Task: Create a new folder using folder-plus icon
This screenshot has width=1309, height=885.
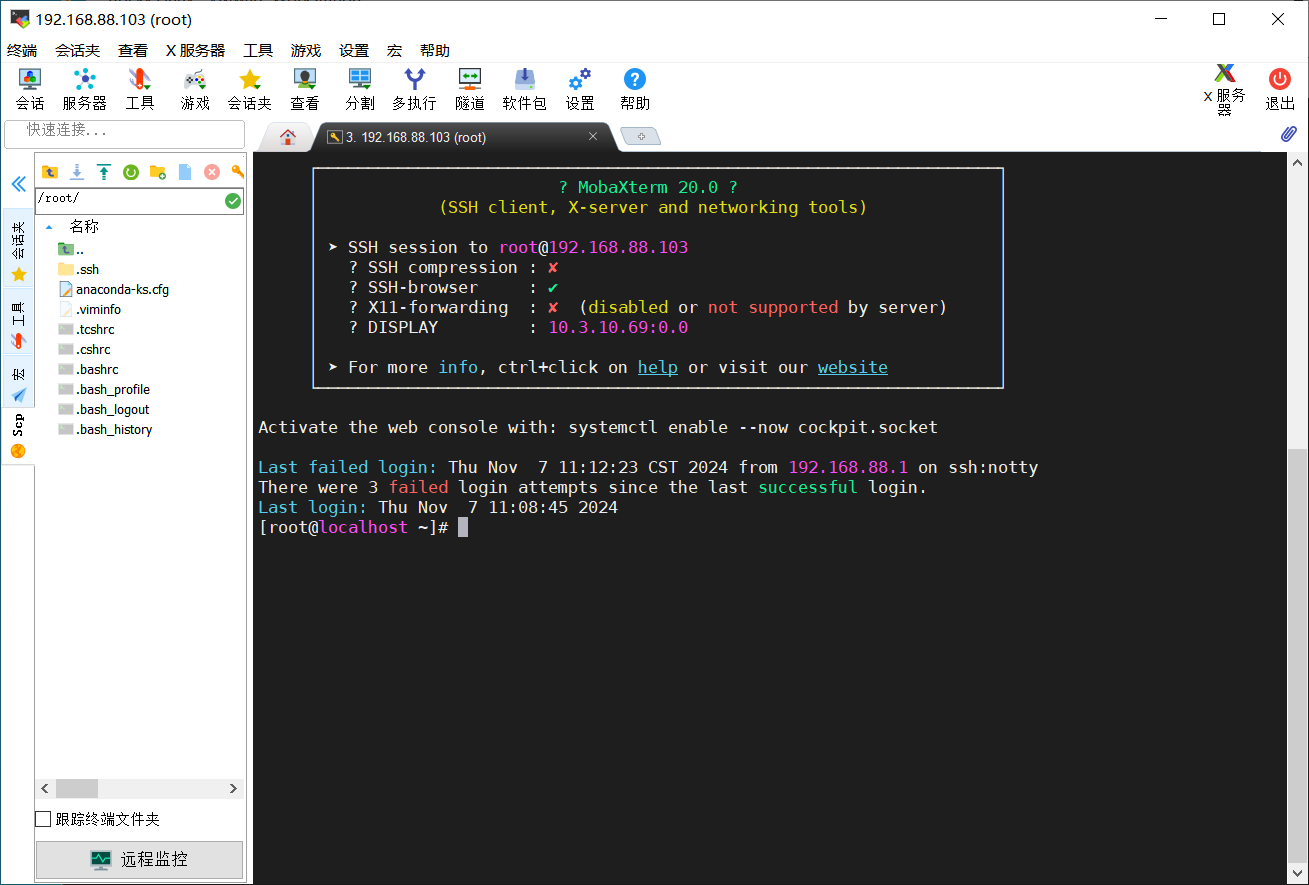Action: coord(157,172)
